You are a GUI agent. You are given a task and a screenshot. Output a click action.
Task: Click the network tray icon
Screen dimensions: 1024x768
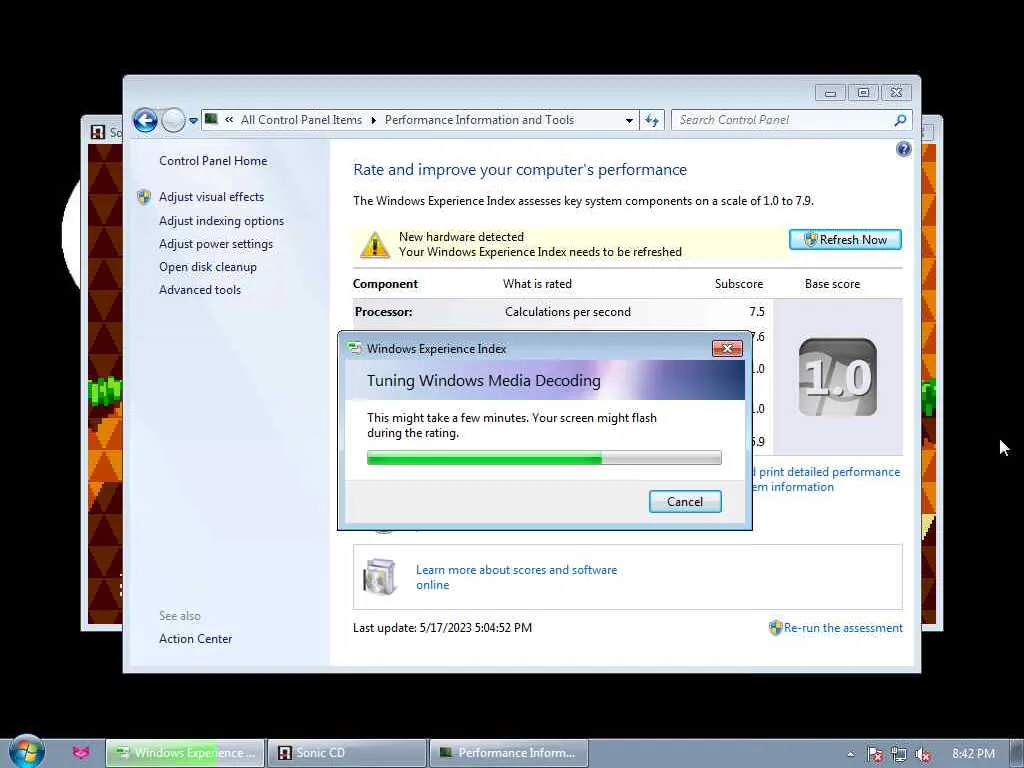coord(899,754)
